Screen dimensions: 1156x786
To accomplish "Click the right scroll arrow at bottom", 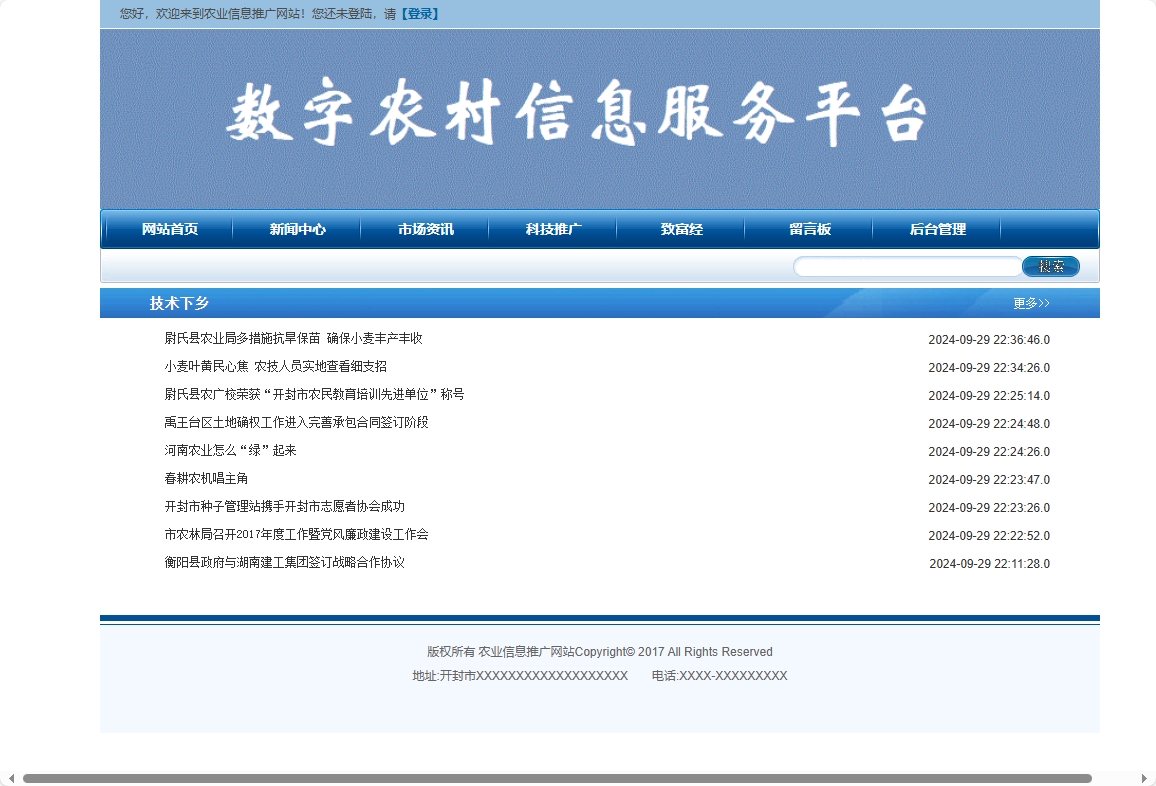I will (x=1146, y=778).
